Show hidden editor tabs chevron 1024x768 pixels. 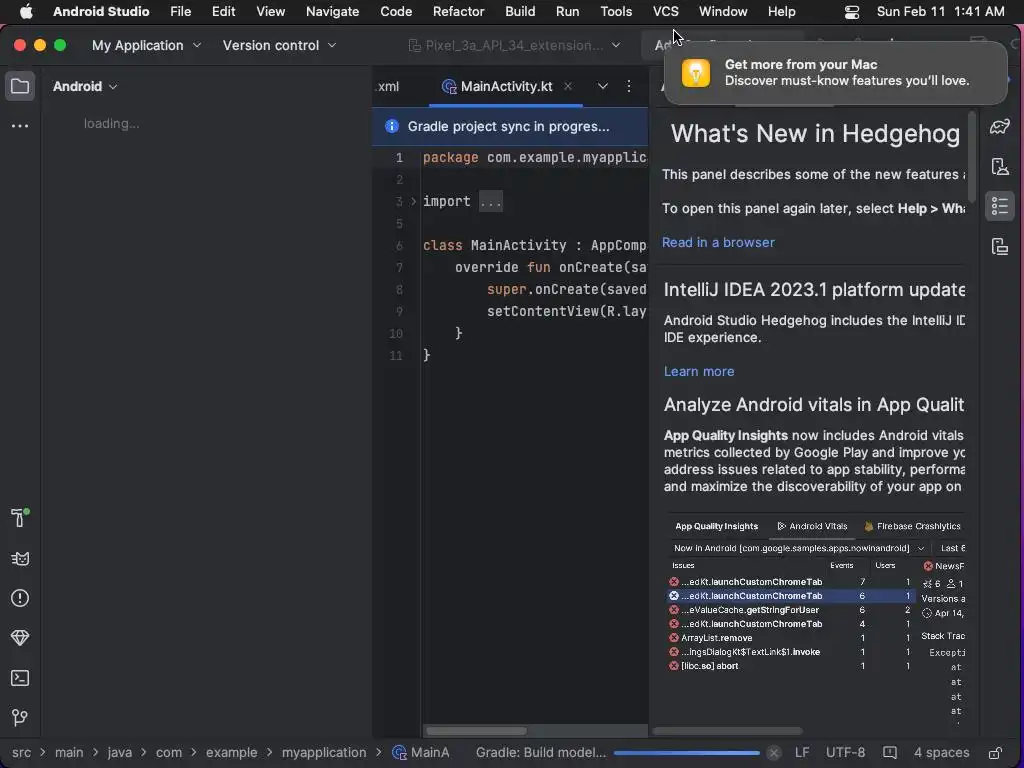[x=602, y=86]
